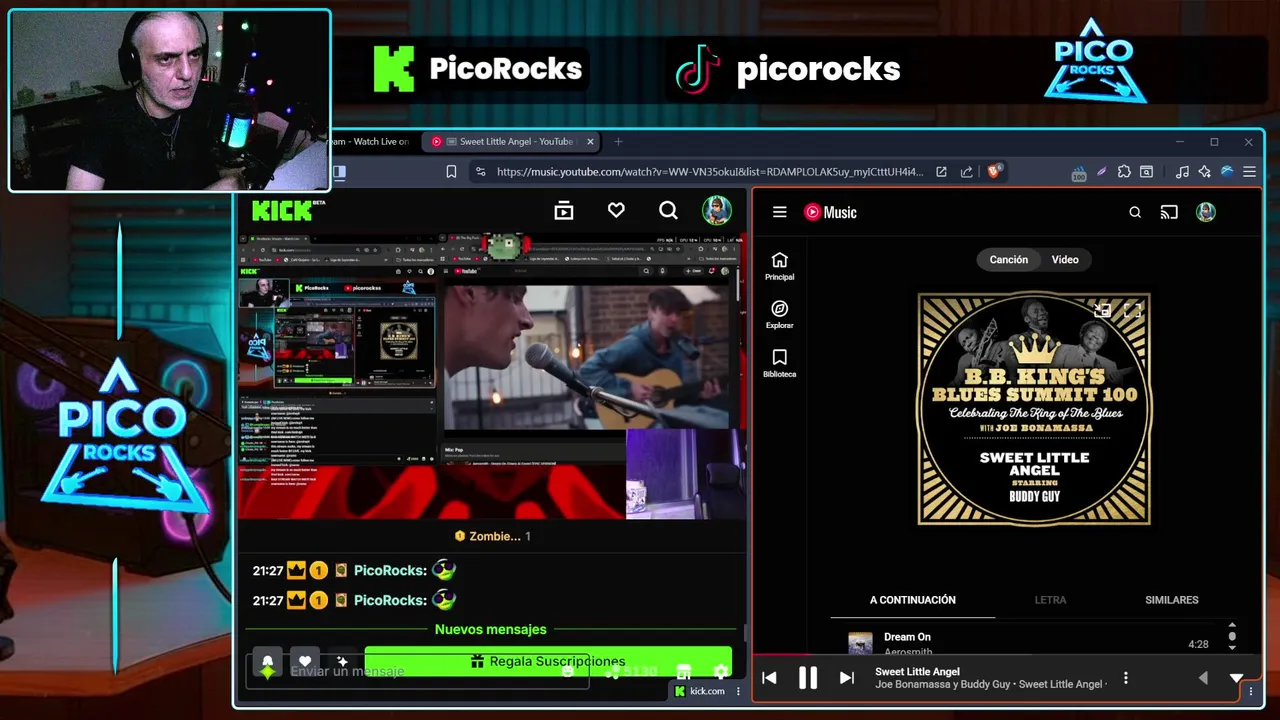Click the queue panel scrollbar
The height and width of the screenshot is (720, 1280).
point(1232,637)
